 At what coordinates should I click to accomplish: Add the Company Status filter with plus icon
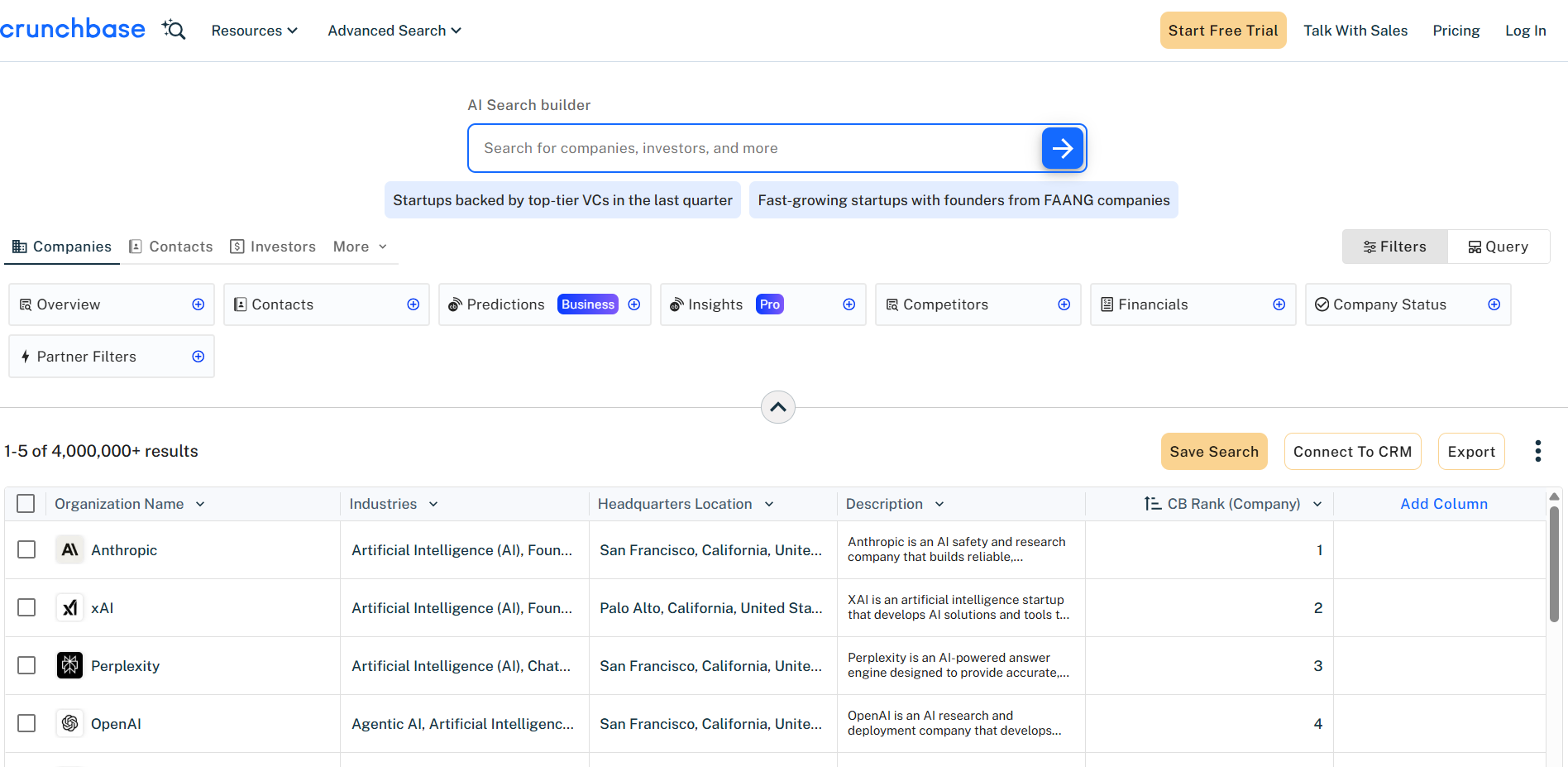(1494, 304)
